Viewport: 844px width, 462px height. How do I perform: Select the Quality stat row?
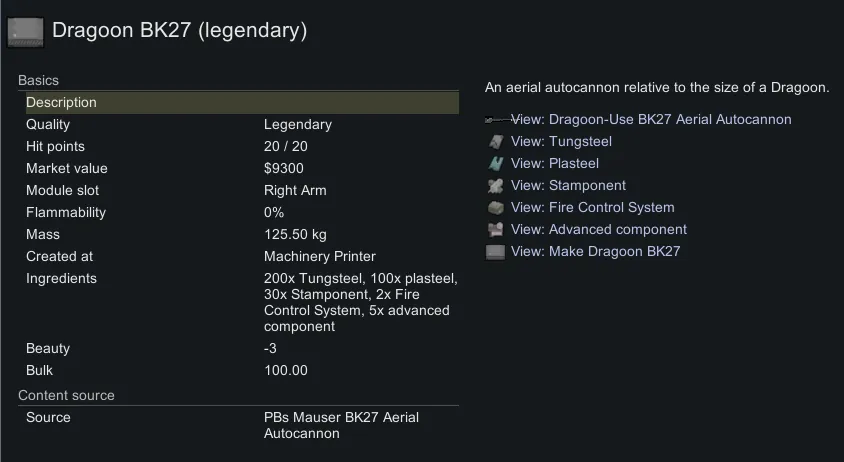click(242, 125)
